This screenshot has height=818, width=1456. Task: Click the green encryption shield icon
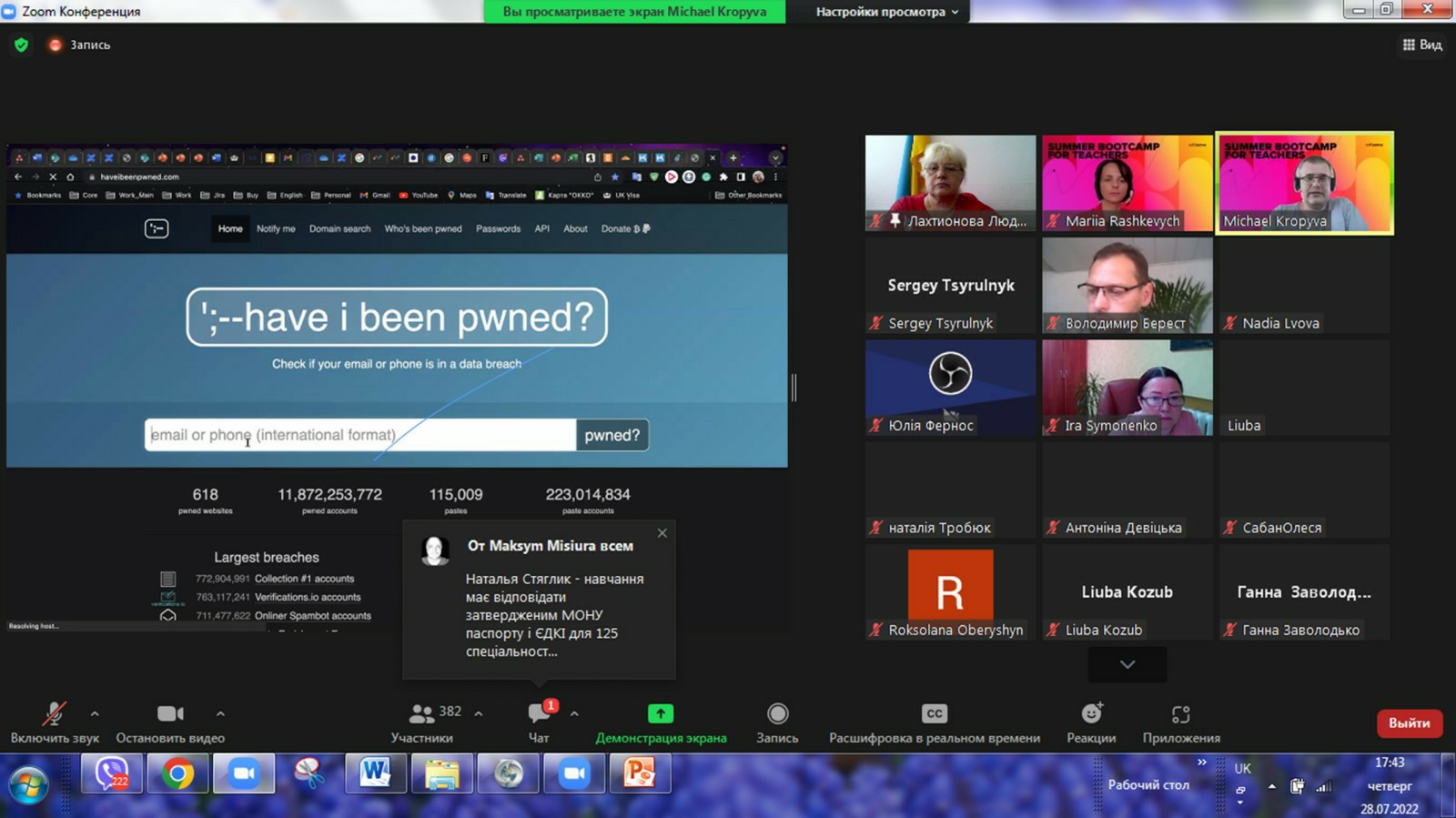pyautogui.click(x=22, y=45)
